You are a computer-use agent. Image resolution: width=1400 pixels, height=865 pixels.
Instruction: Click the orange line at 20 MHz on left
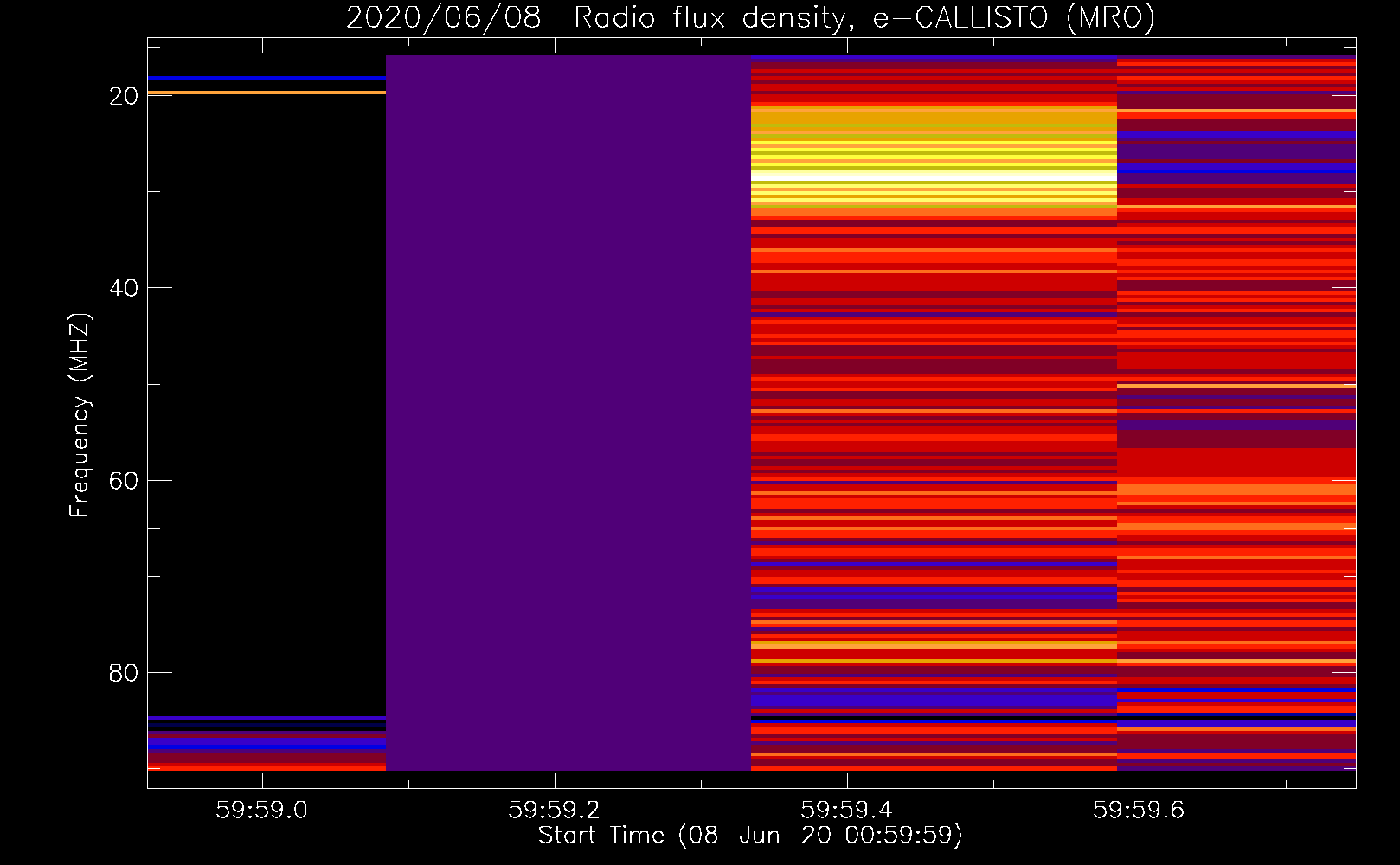(x=267, y=93)
